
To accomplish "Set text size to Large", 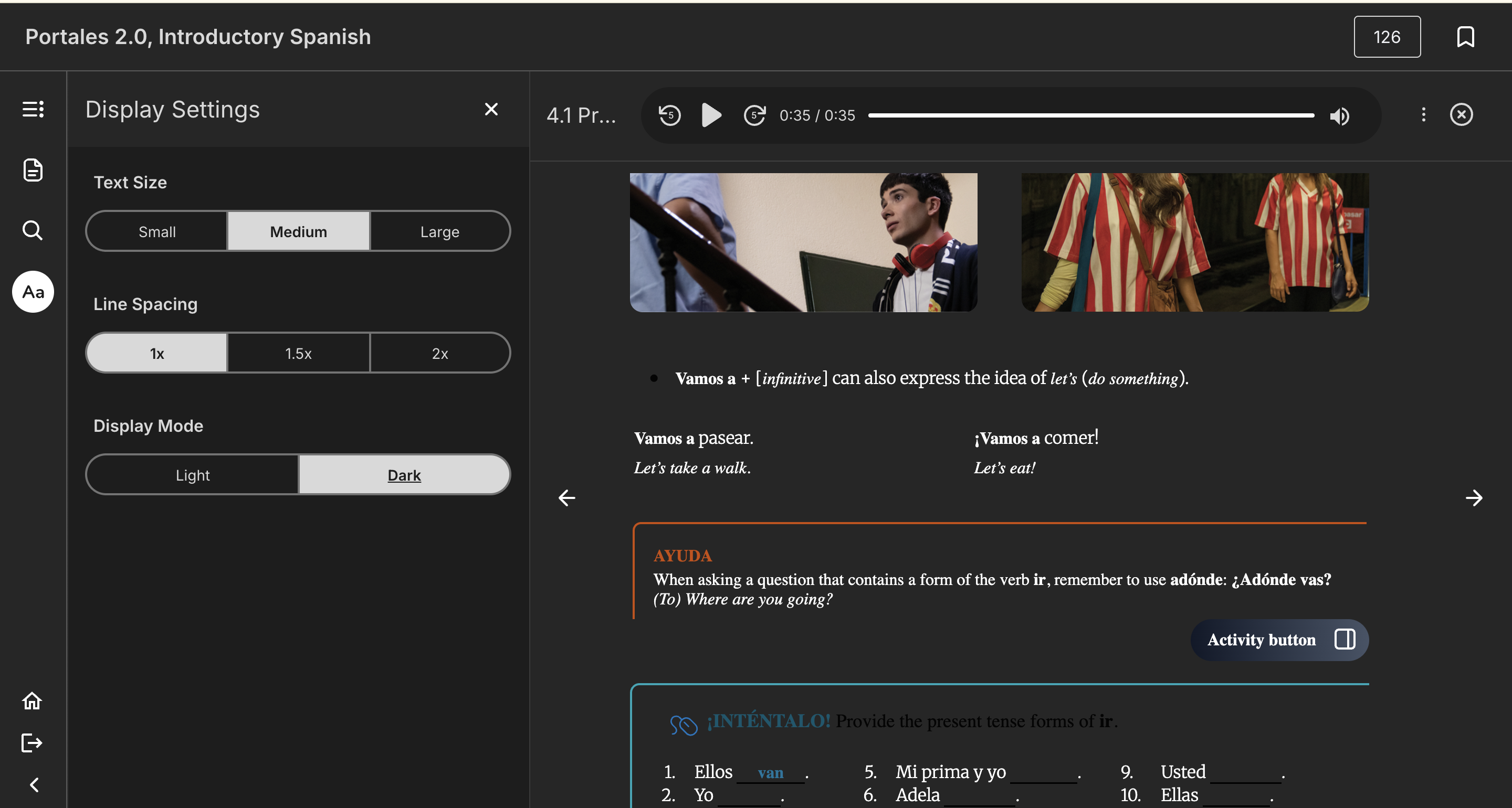I will point(440,232).
